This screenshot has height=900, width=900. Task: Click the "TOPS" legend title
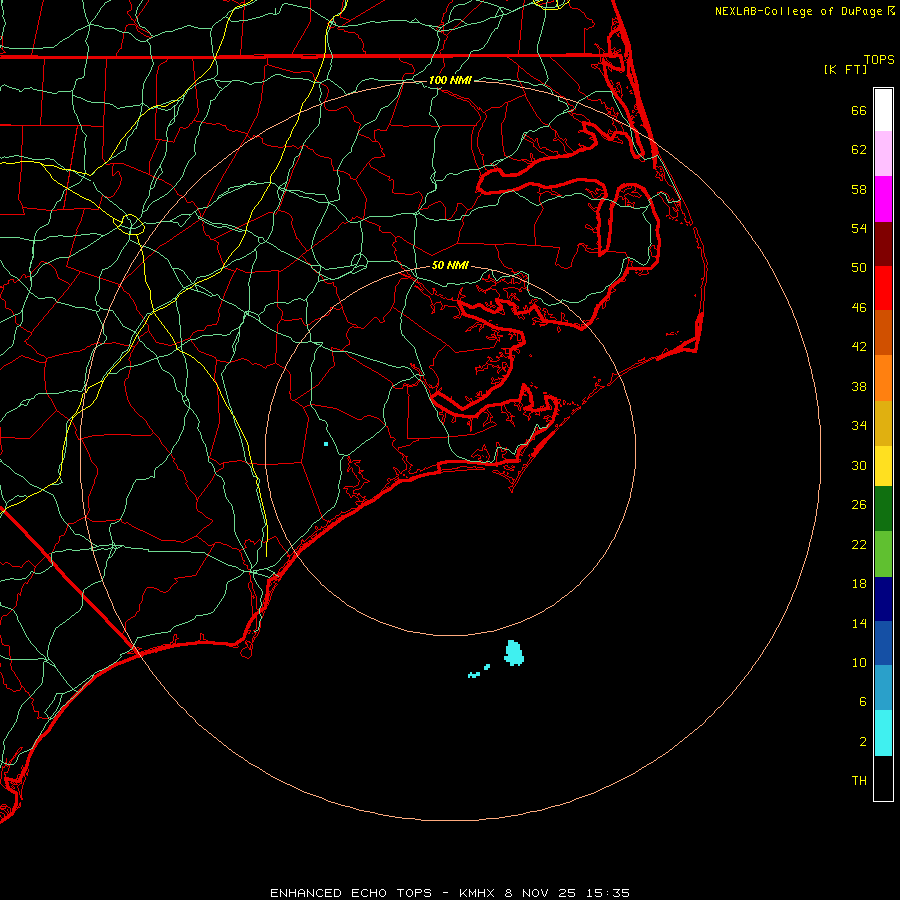[x=879, y=60]
